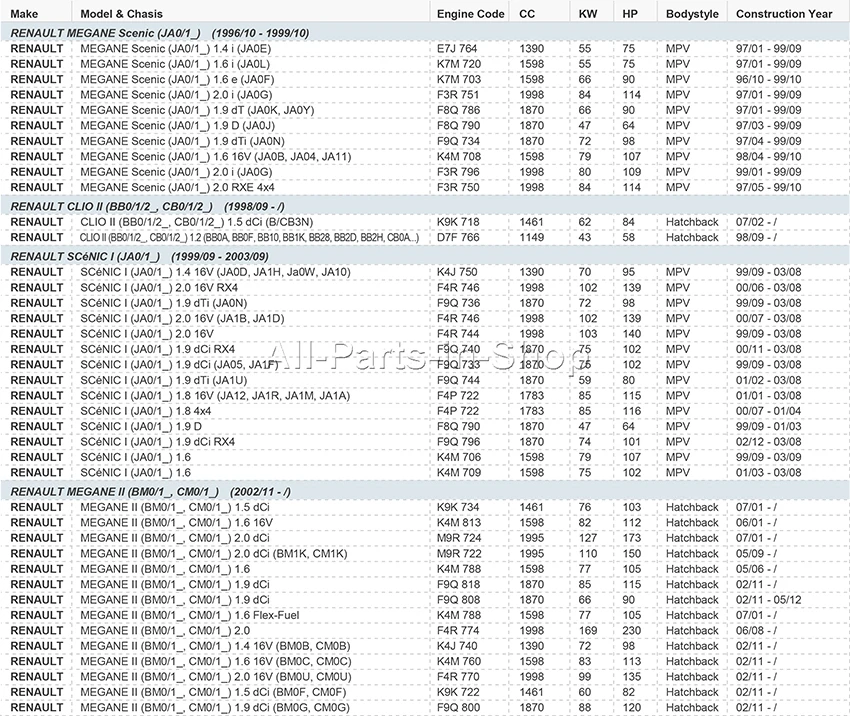Select the RENAULT MEGANE II (BM0/1_, CM0/1_) group heading
This screenshot has width=850, height=716.
[425, 492]
